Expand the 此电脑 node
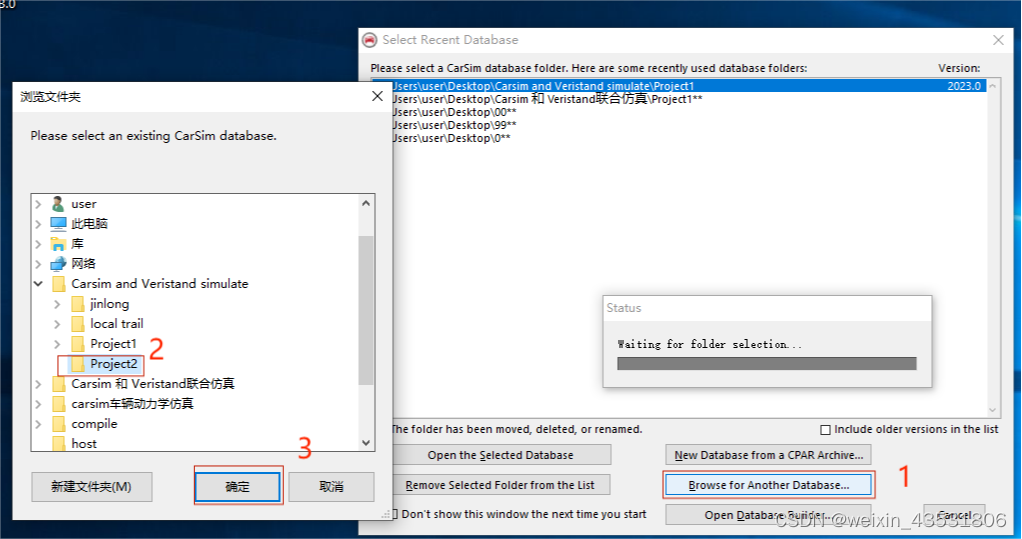This screenshot has width=1022, height=539. (38, 224)
